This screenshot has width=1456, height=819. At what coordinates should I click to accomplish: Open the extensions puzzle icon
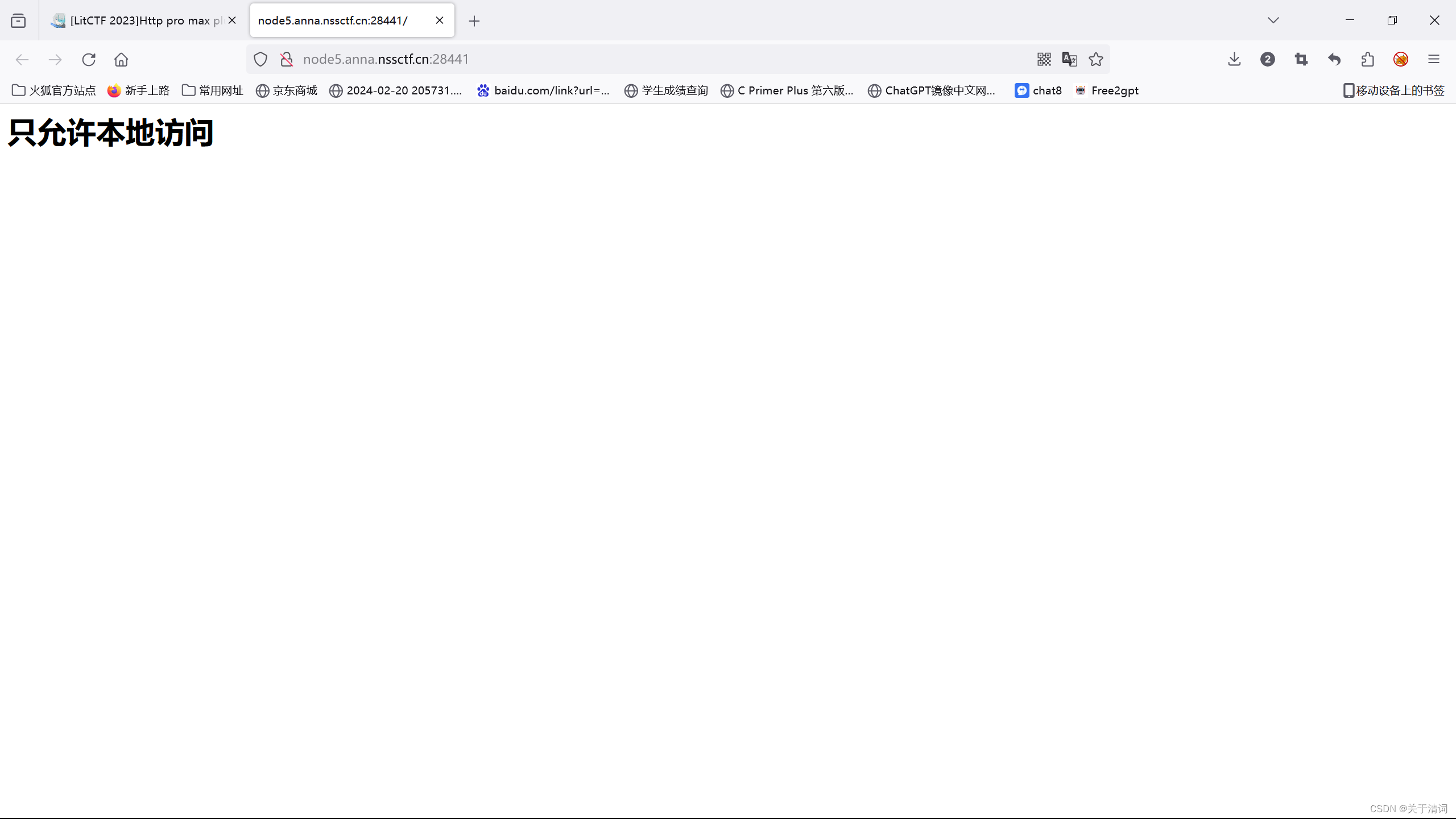click(x=1367, y=59)
